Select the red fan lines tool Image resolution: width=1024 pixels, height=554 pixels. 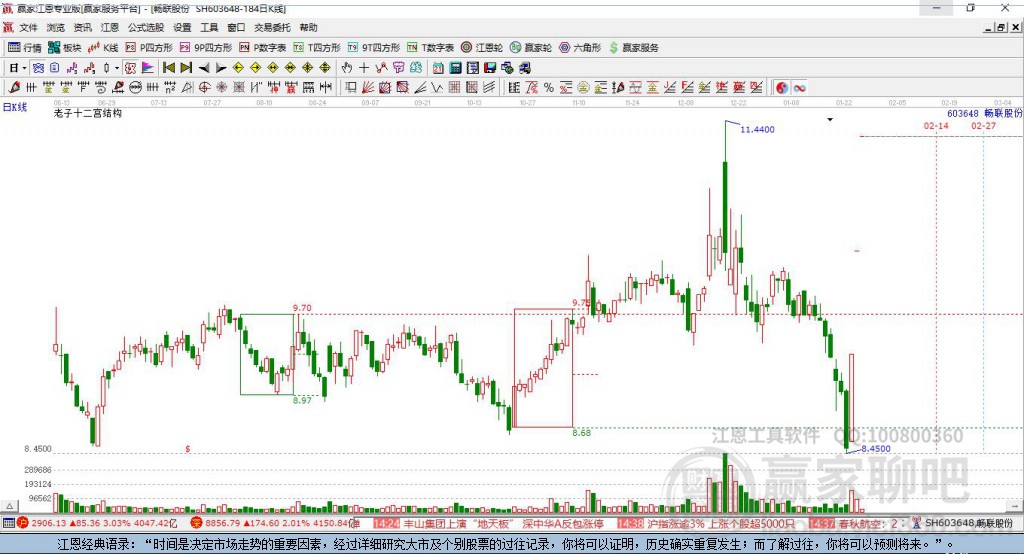[x=368, y=88]
